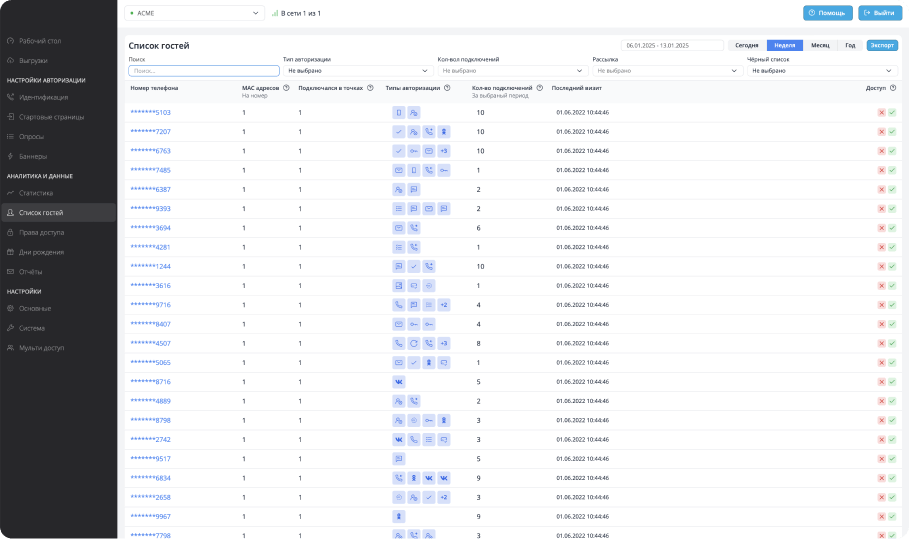Click the help icon next to 'MAC адресов'

click(286, 88)
